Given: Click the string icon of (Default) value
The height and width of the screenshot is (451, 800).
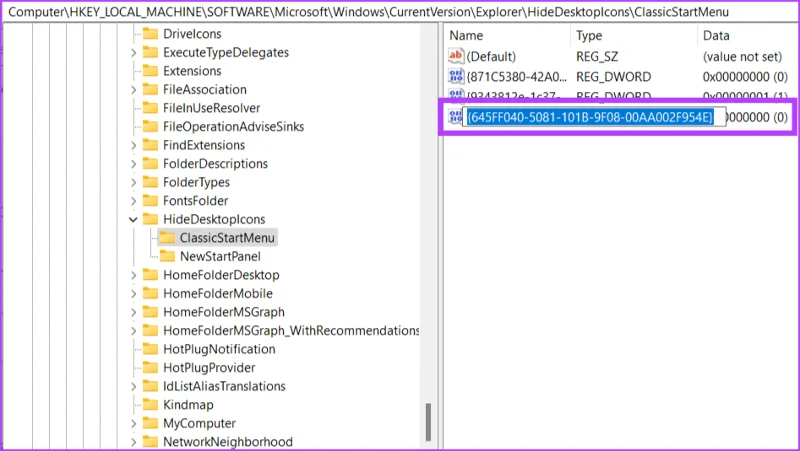Looking at the screenshot, I should click(456, 56).
